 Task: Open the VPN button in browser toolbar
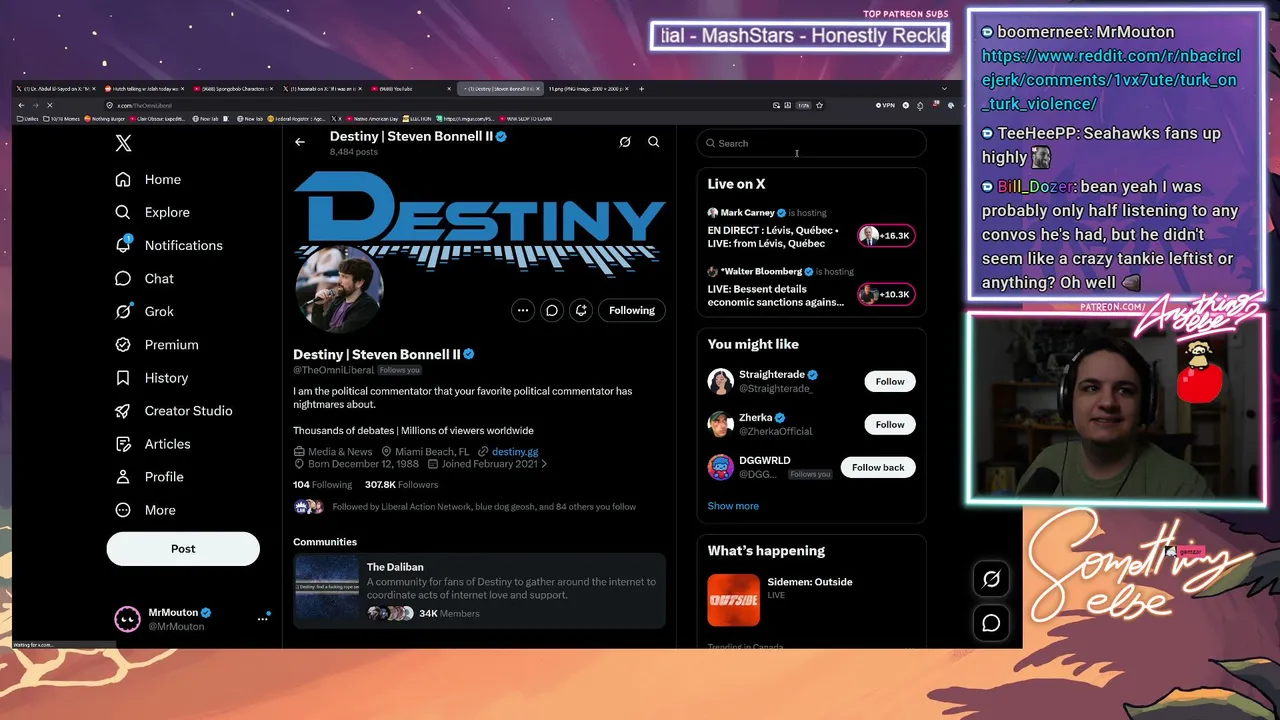tap(885, 105)
